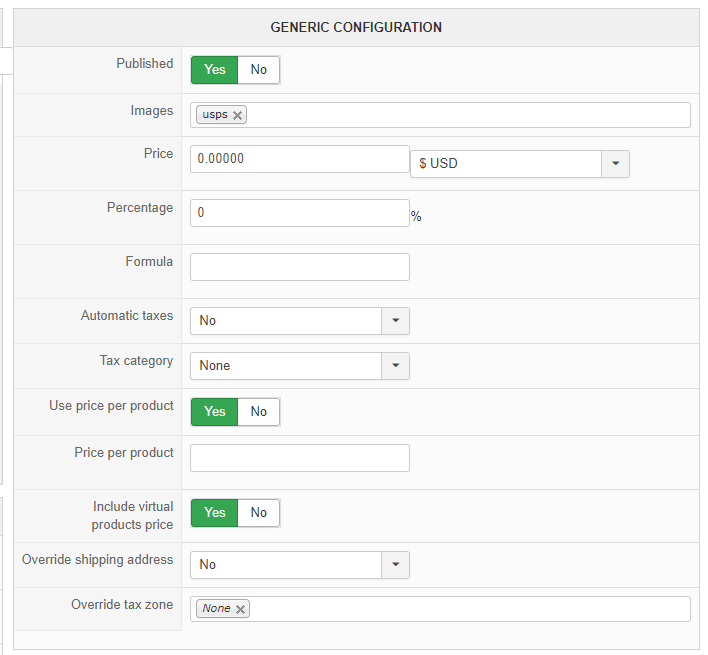The width and height of the screenshot is (708, 655).
Task: Remove the None tax zone tag
Action: point(241,609)
